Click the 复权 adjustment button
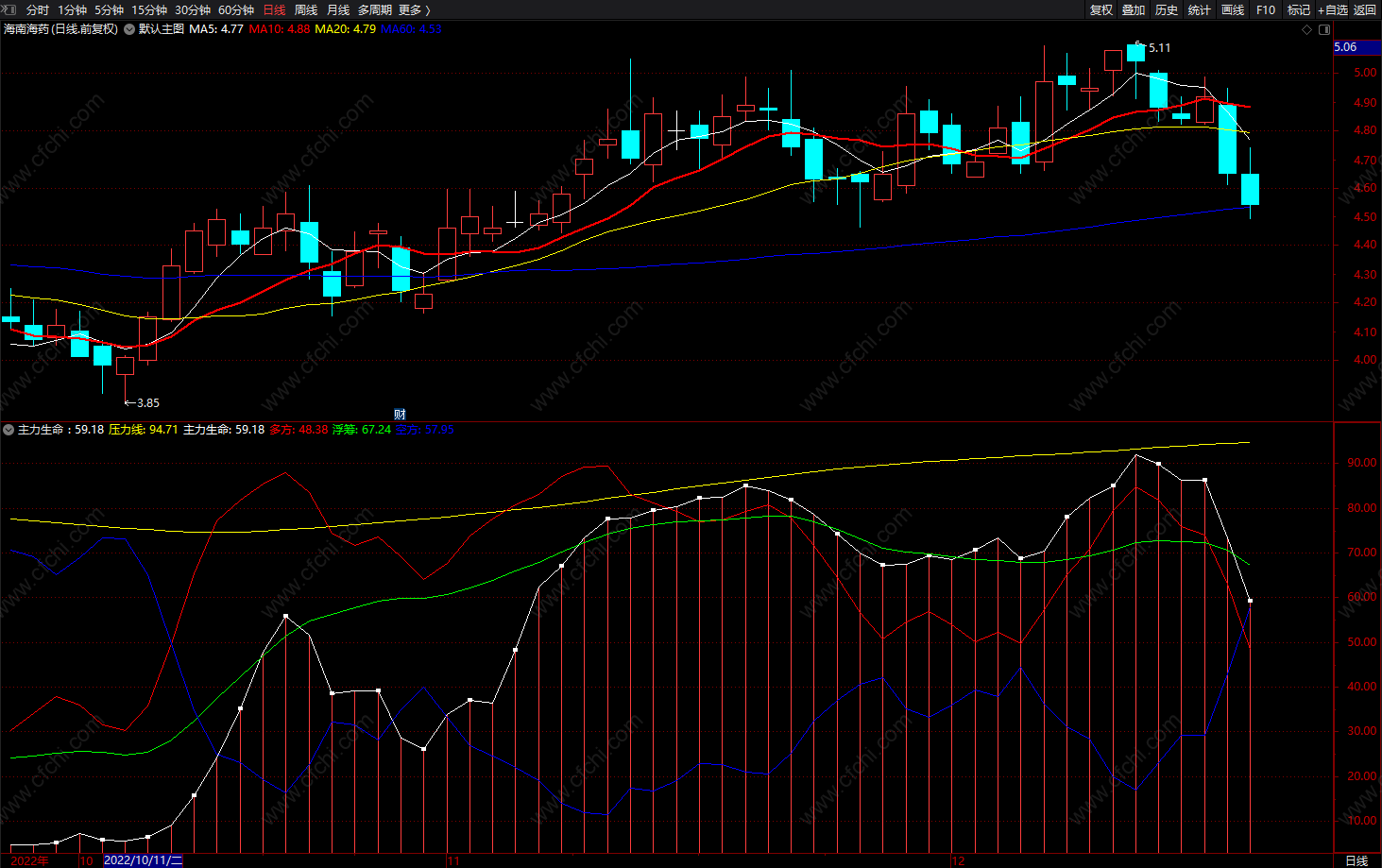This screenshot has width=1382, height=868. point(1101,9)
